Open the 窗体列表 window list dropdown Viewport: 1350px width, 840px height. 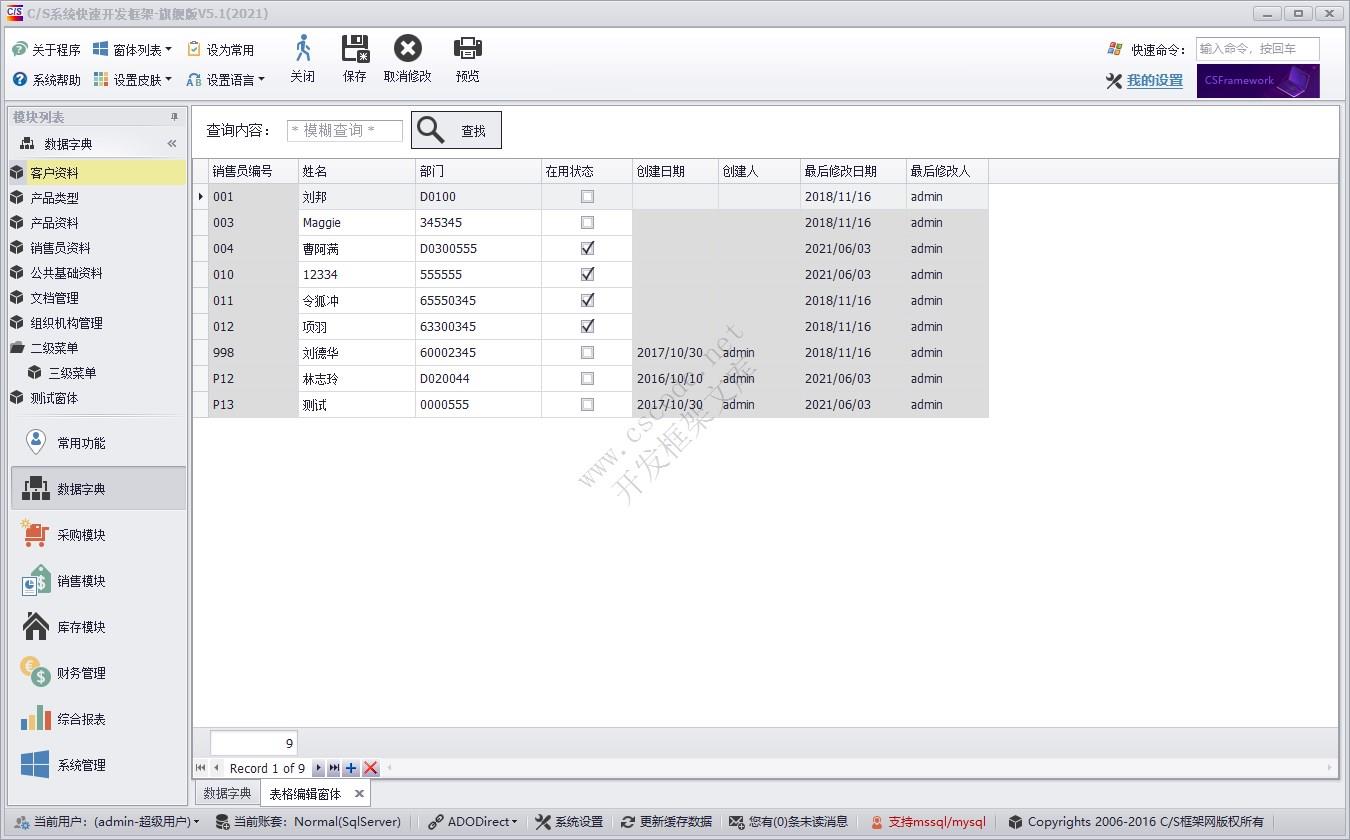pos(132,49)
